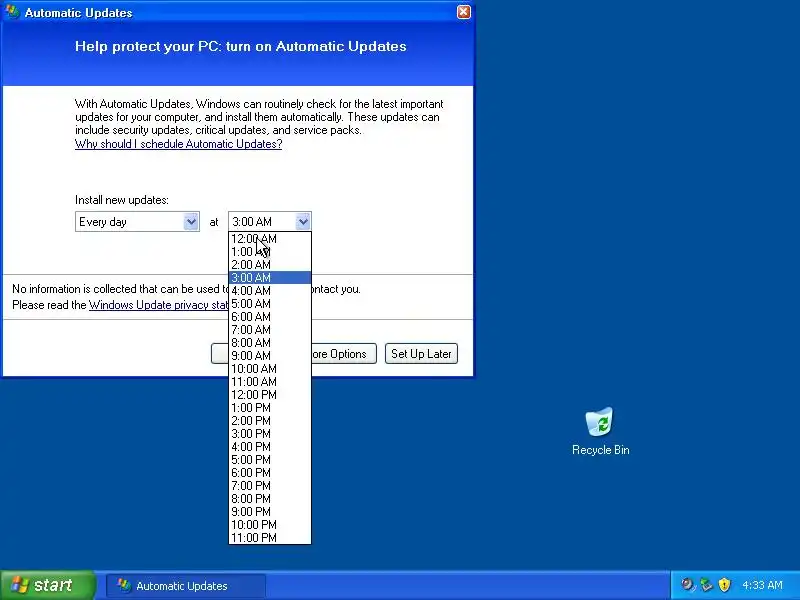
Task: Select 6:00 AM in the time list
Action: point(269,317)
